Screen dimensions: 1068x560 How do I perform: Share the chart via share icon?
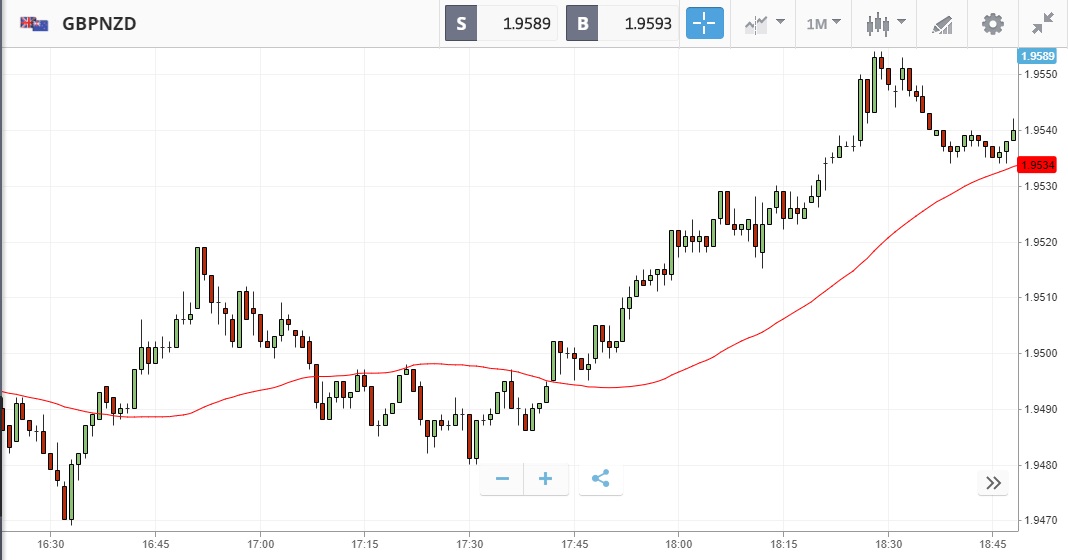point(600,480)
